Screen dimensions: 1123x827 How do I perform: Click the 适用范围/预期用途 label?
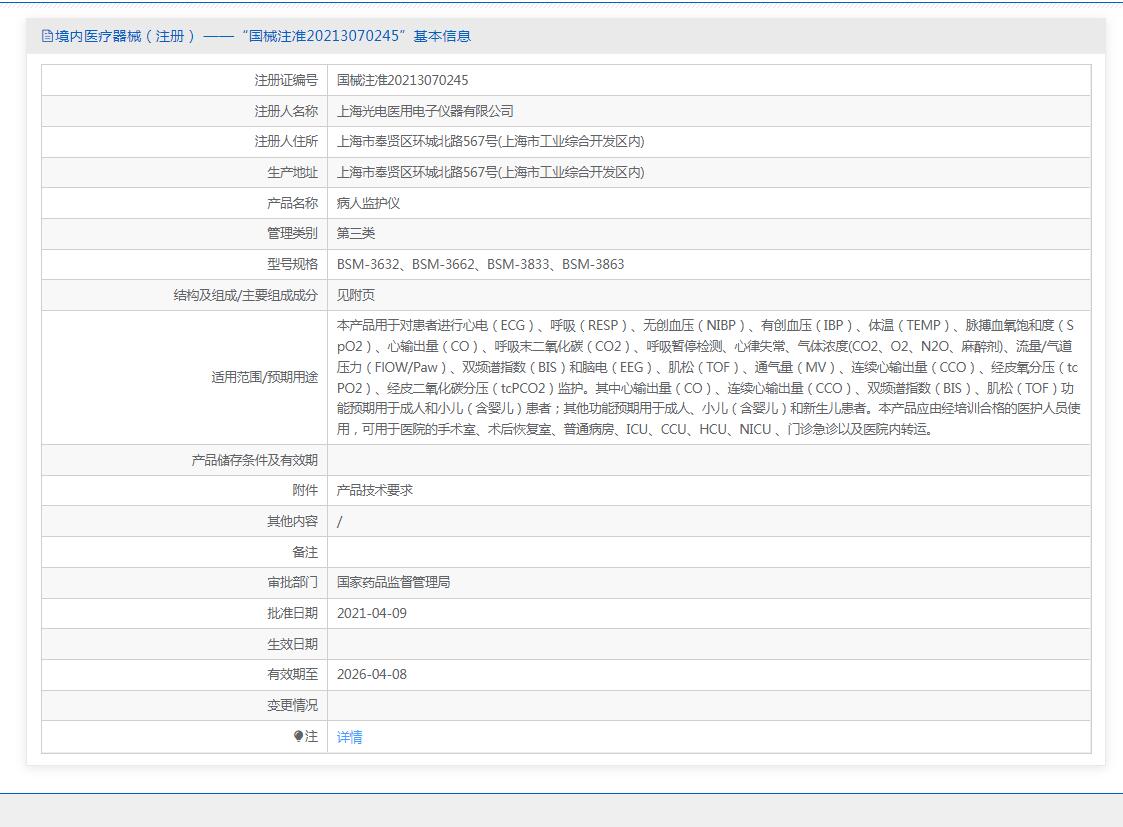coord(264,377)
